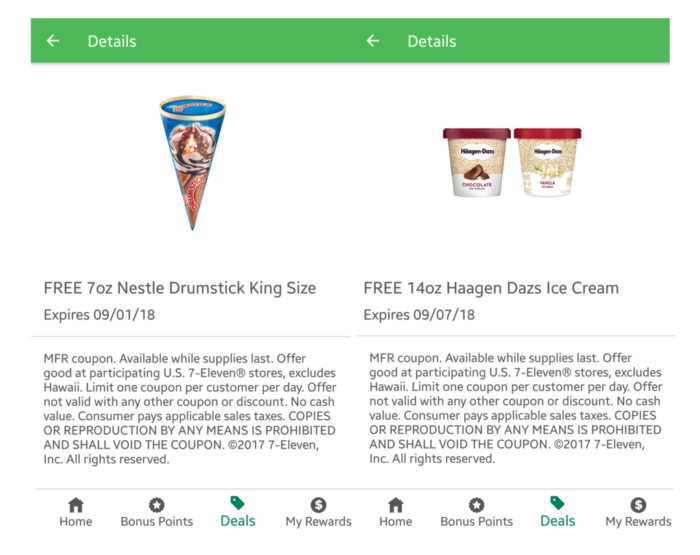Open My Rewards dollar icon right bar

tap(638, 505)
